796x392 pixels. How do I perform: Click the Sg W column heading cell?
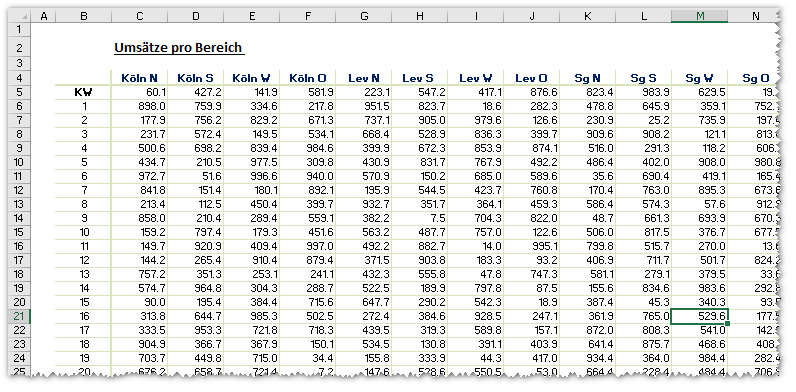[700, 78]
